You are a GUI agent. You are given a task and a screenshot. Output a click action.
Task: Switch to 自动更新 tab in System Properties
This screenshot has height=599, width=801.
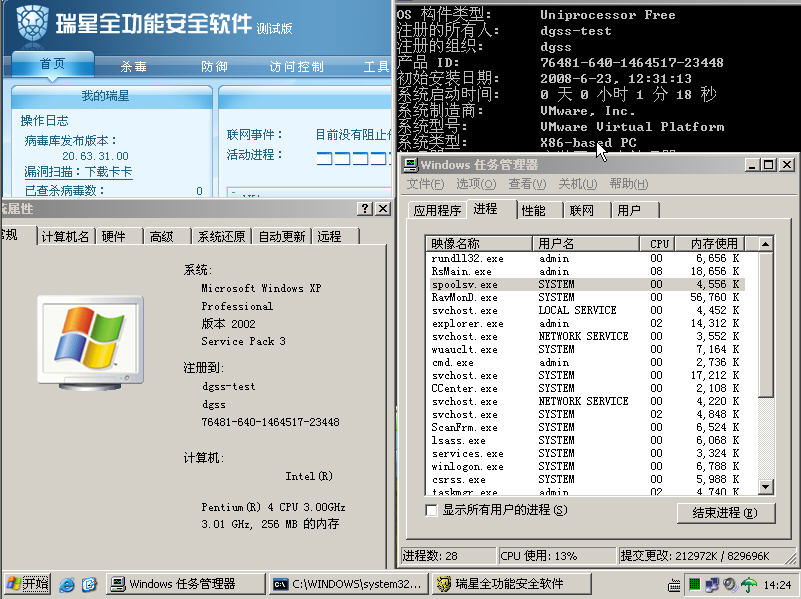tap(281, 236)
